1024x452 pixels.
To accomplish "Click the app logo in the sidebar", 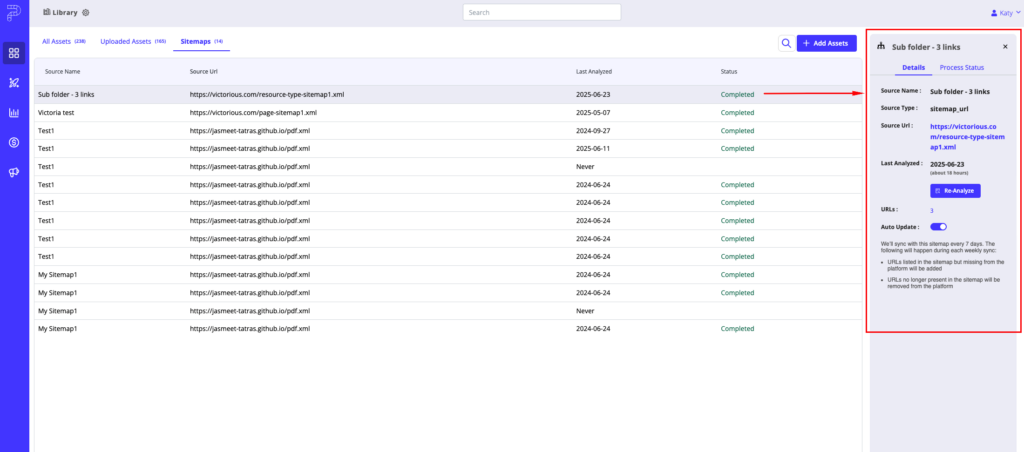I will (x=14, y=12).
